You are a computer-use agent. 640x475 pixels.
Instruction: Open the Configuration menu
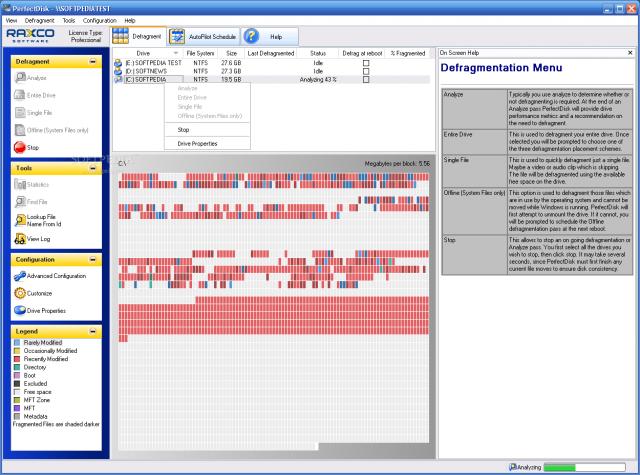click(100, 20)
